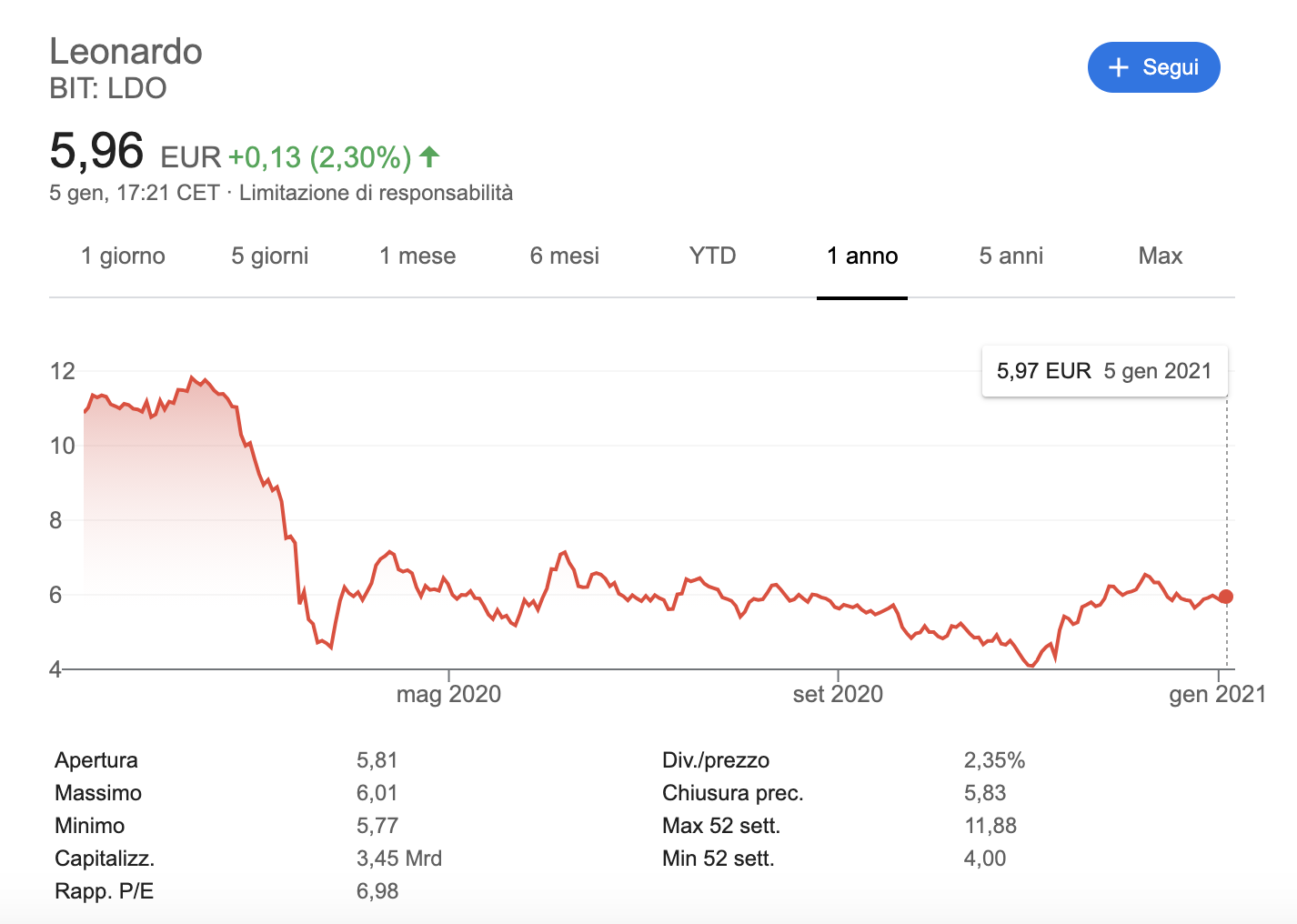1297x924 pixels.
Task: Select the 6 mesi time range
Action: click(564, 256)
